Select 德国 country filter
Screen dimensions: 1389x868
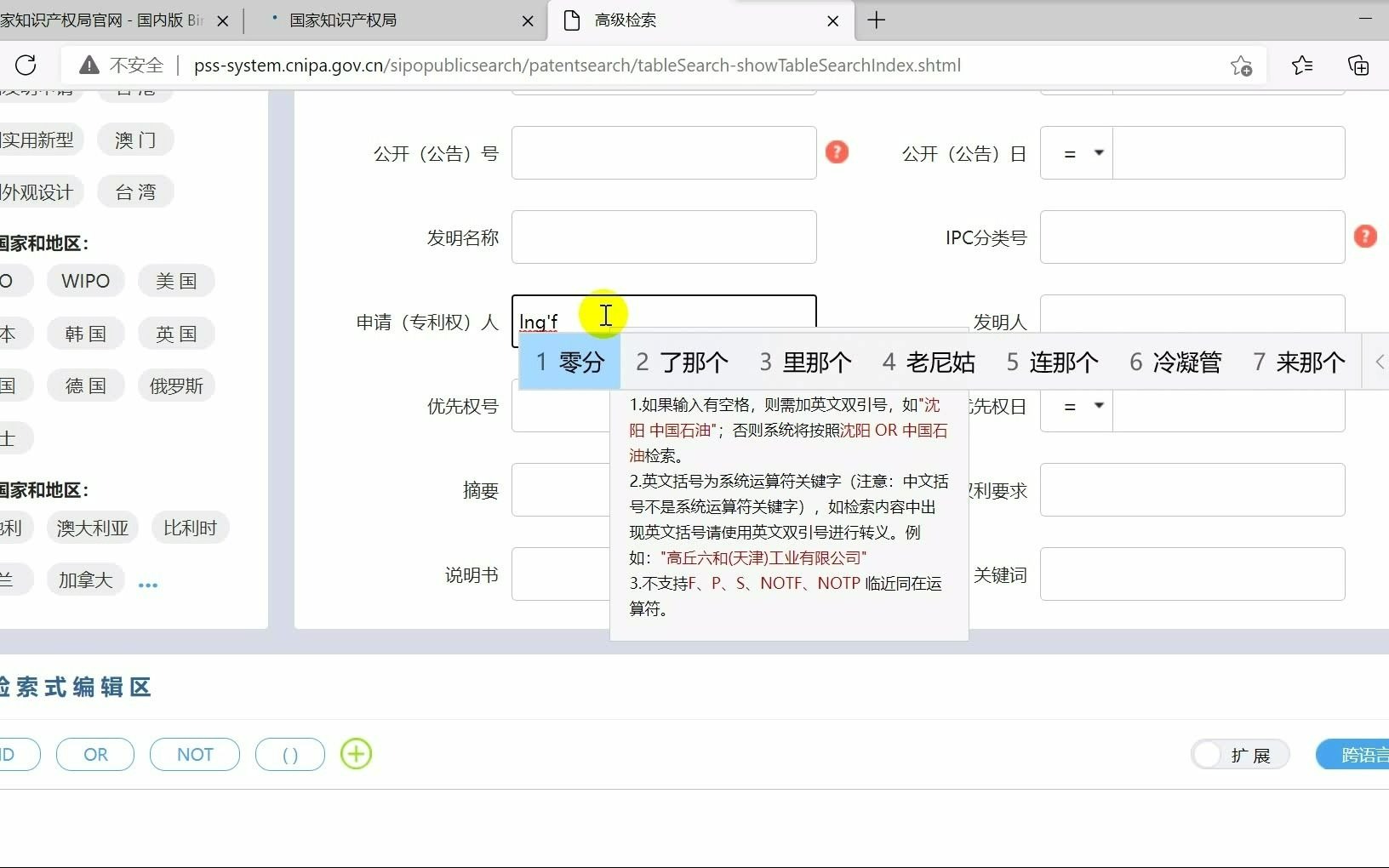coord(85,385)
